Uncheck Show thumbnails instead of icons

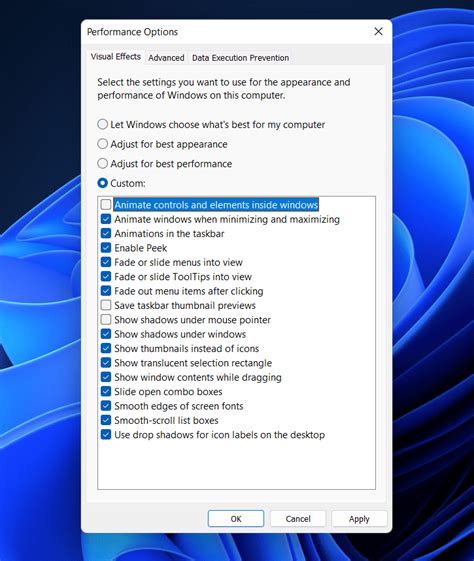click(x=106, y=348)
